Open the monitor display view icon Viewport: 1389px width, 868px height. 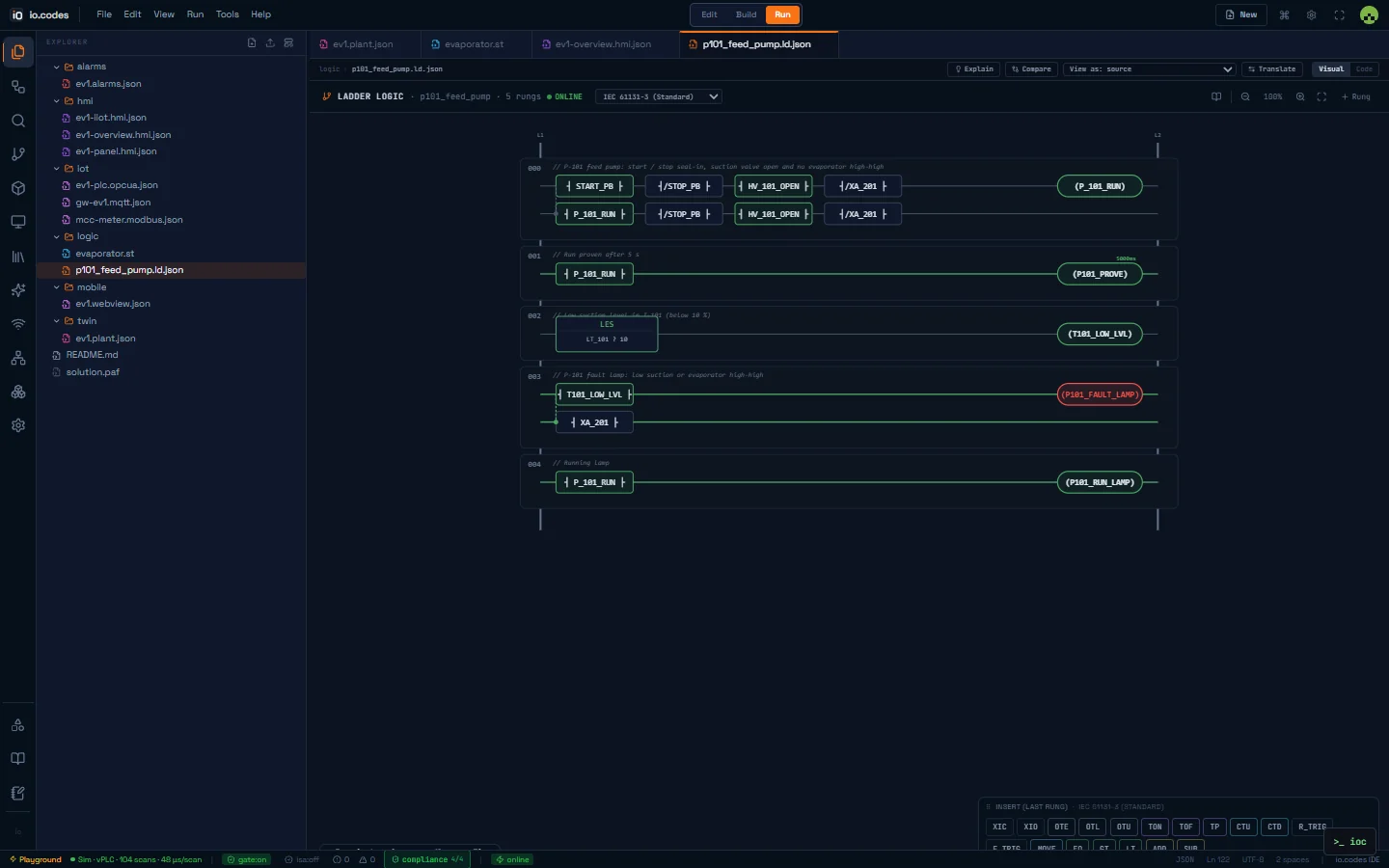click(x=17, y=222)
